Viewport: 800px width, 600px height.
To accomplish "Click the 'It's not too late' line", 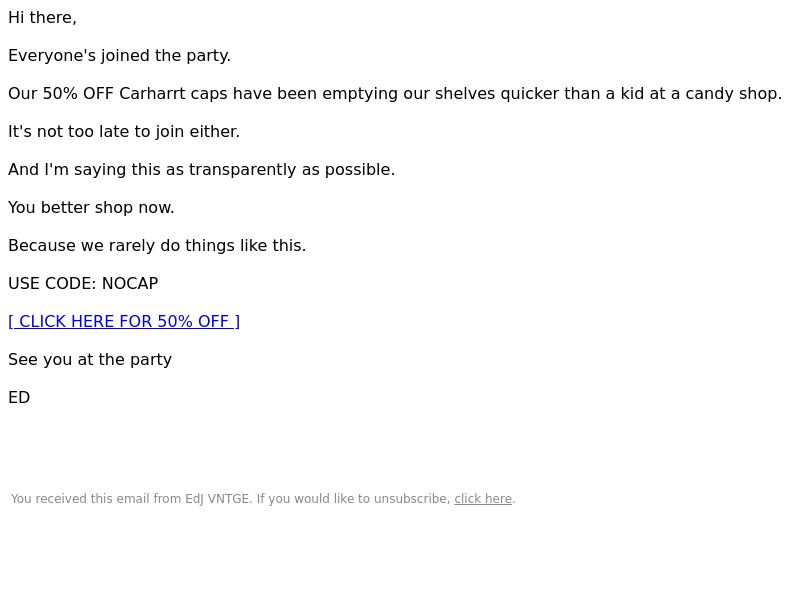I will click(x=124, y=132).
